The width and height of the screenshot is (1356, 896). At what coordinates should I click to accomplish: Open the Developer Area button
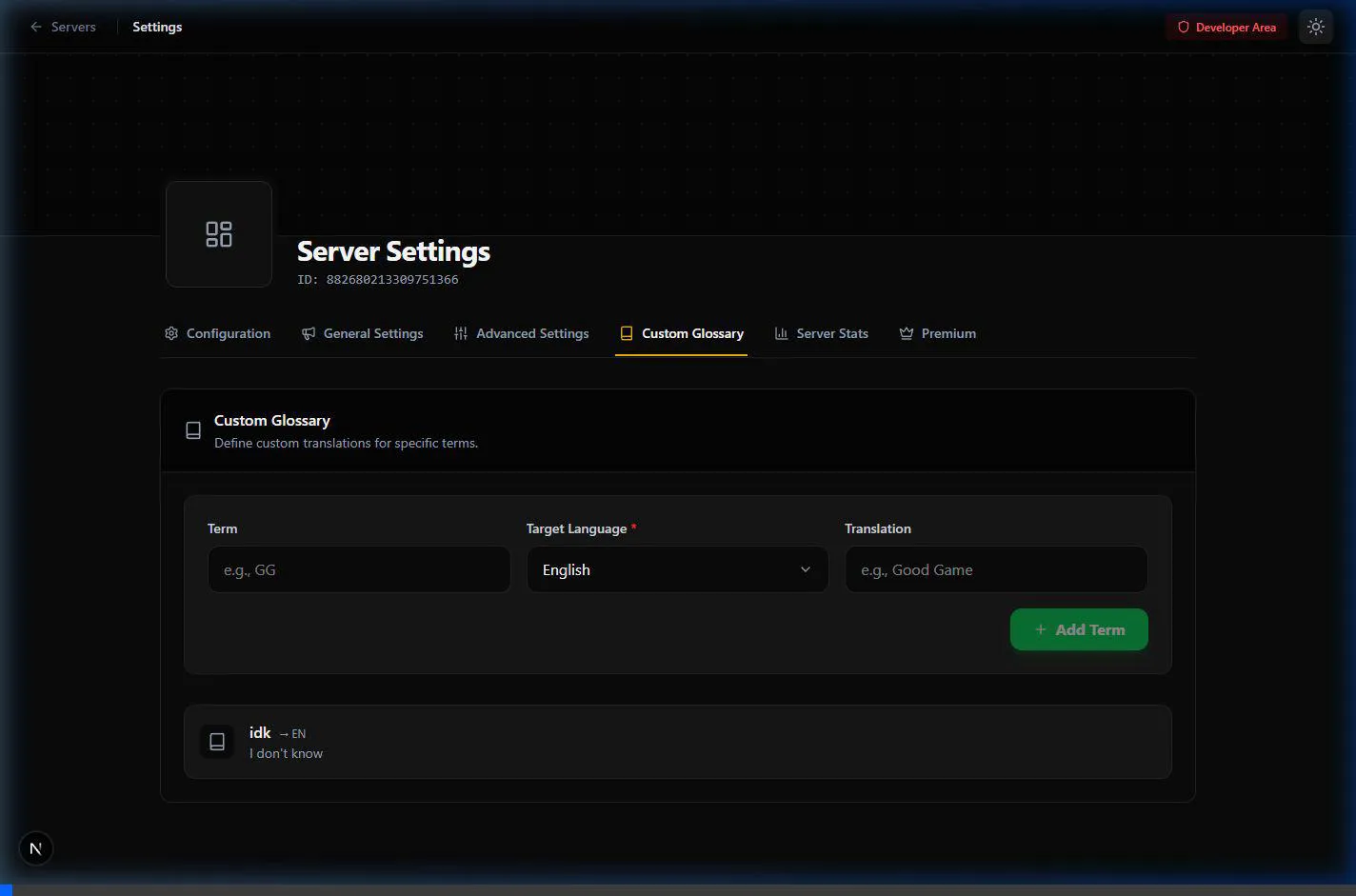tap(1226, 28)
